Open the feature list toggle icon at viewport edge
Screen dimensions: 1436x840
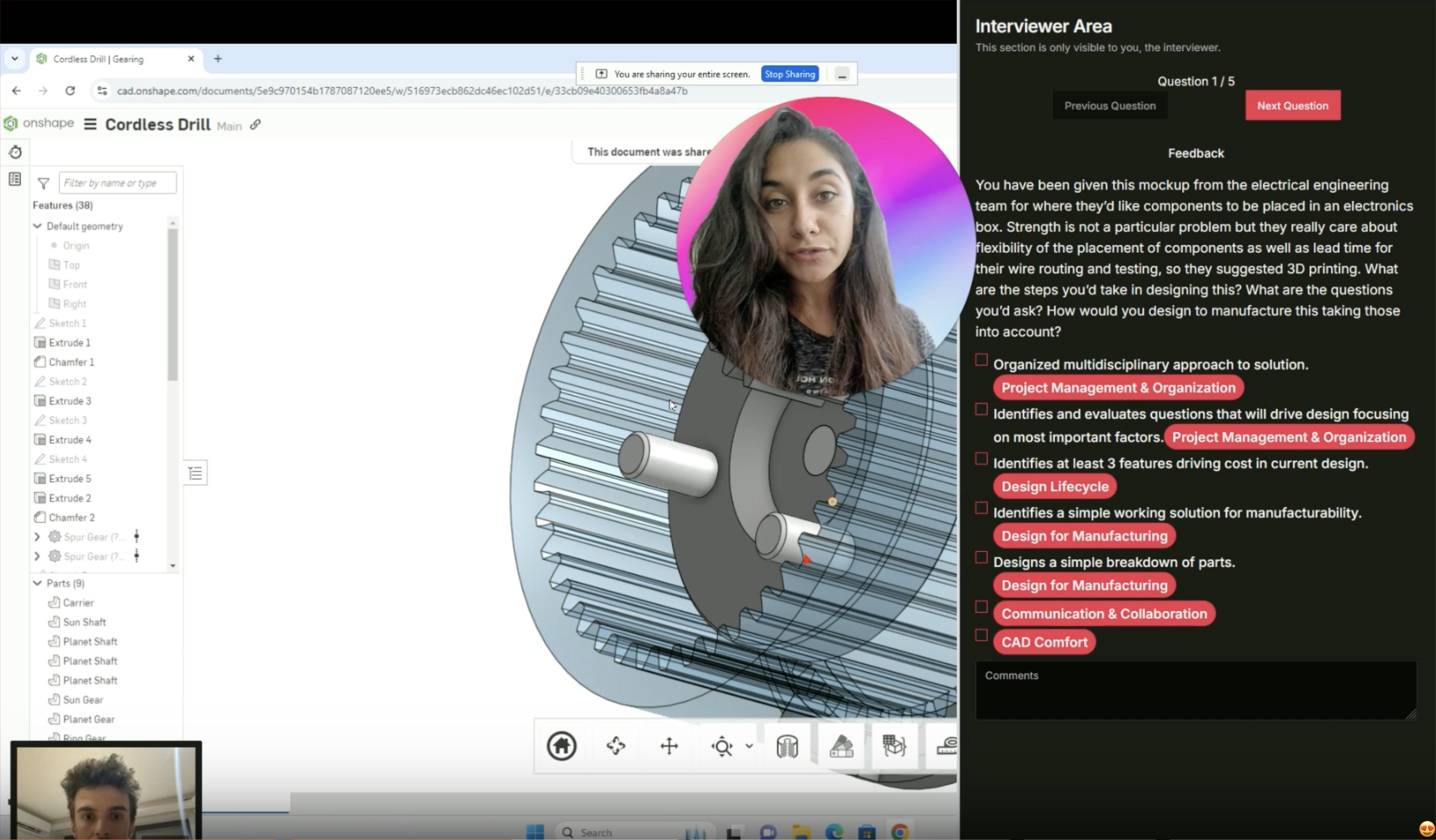195,473
